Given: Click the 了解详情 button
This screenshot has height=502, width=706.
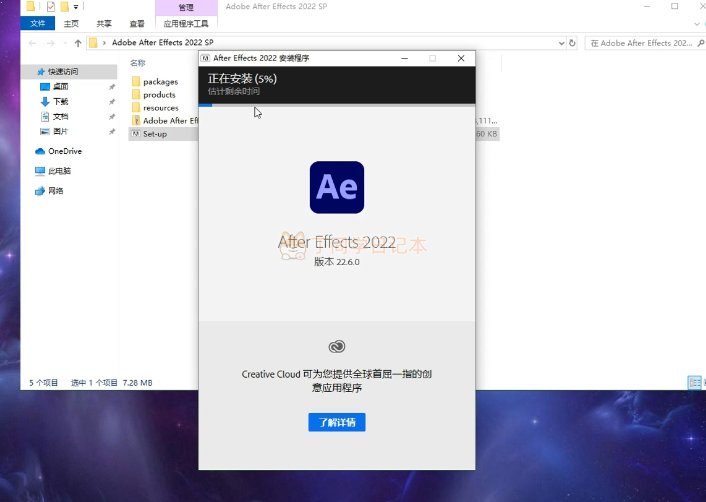Looking at the screenshot, I should pos(336,423).
